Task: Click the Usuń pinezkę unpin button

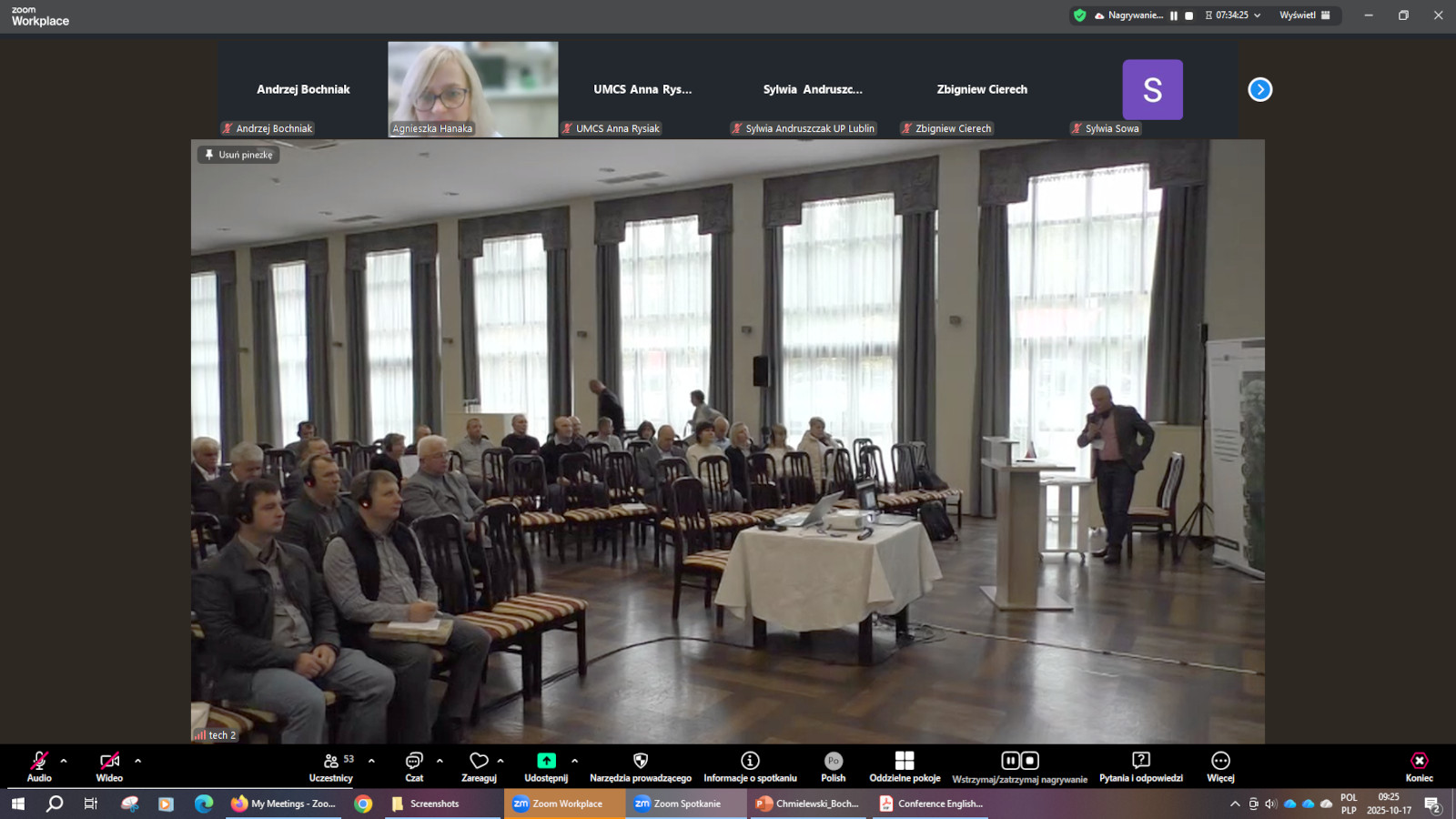Action: pos(238,155)
